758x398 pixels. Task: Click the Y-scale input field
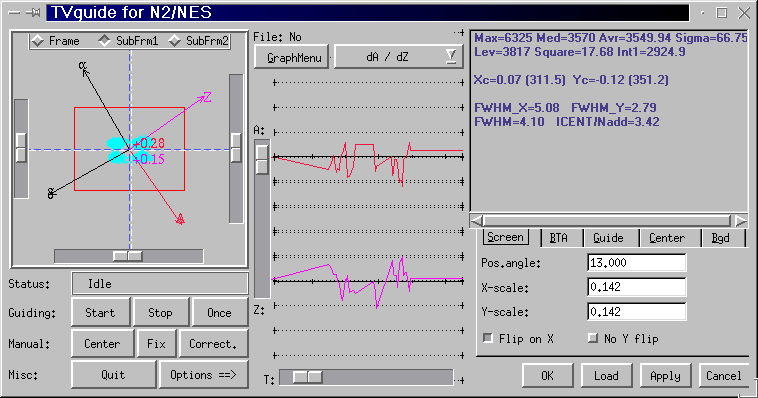[636, 311]
